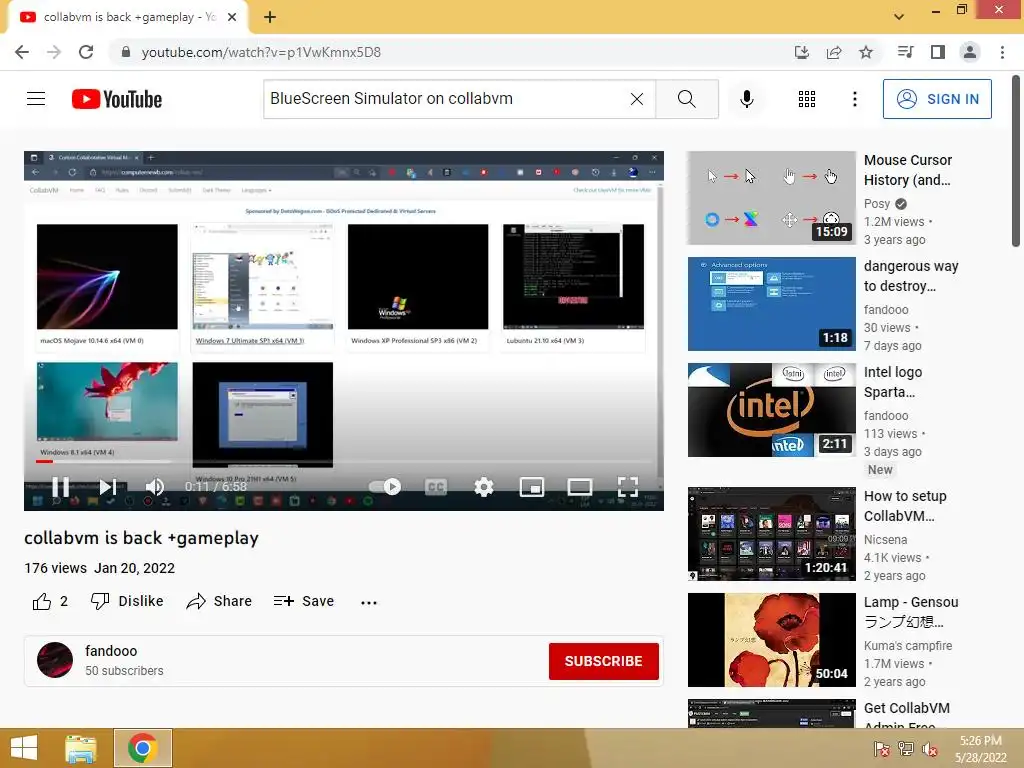1024x768 pixels.
Task: Open 'How to setup CollabVM' video title
Action: click(905, 505)
